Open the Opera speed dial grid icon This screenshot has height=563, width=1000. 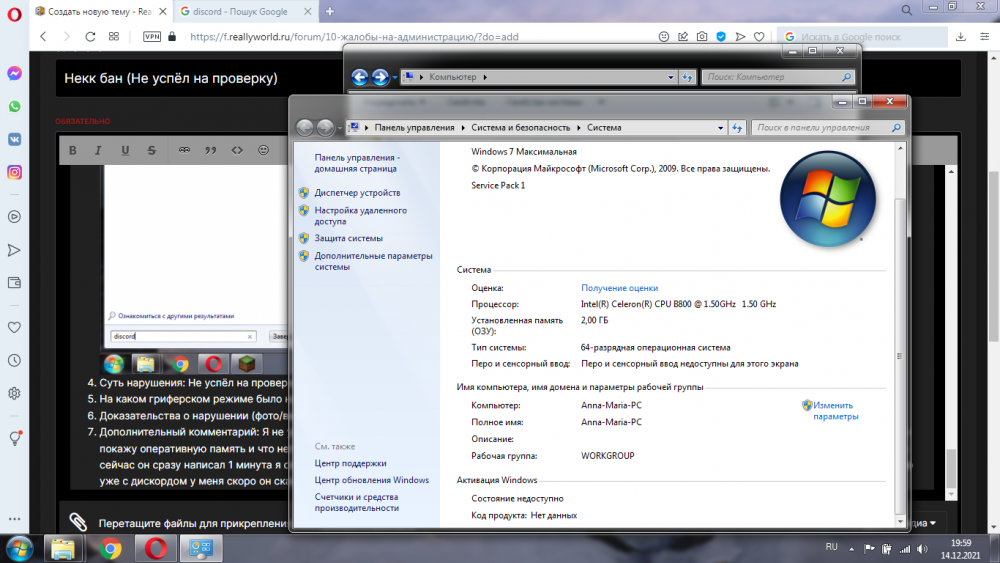[114, 37]
